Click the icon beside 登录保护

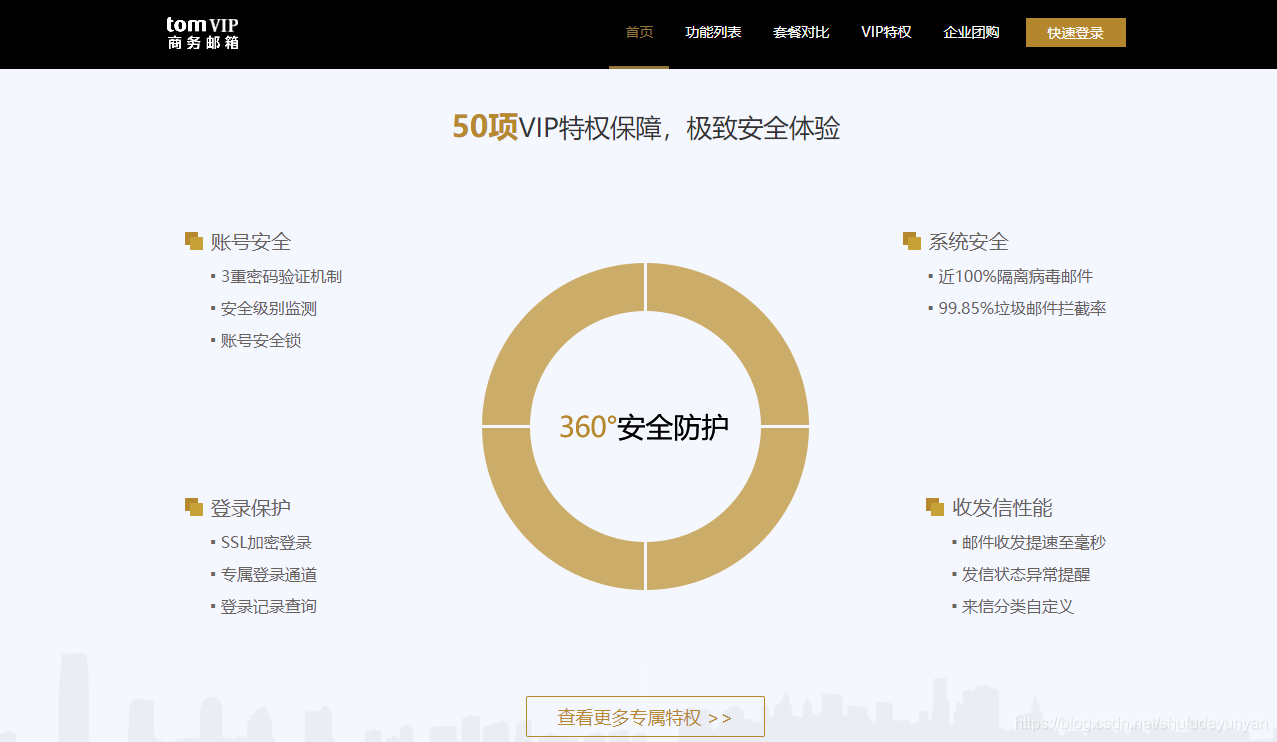[194, 507]
